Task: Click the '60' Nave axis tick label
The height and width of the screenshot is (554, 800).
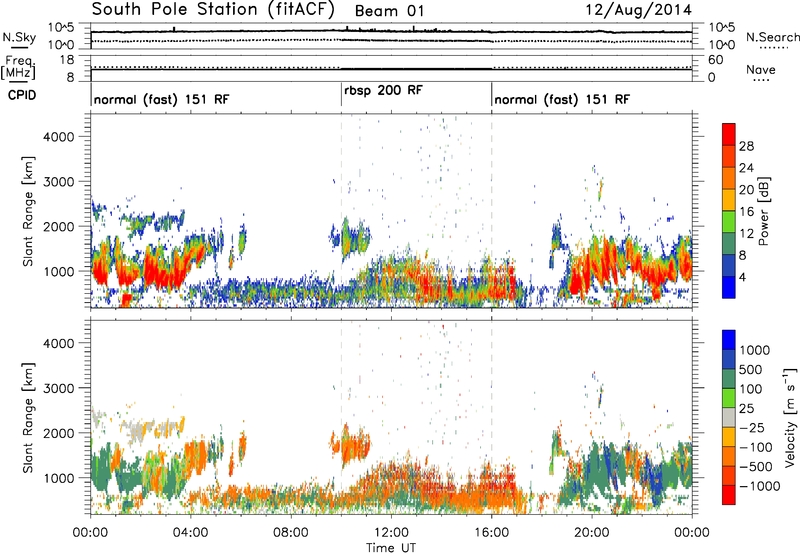Action: coord(716,60)
